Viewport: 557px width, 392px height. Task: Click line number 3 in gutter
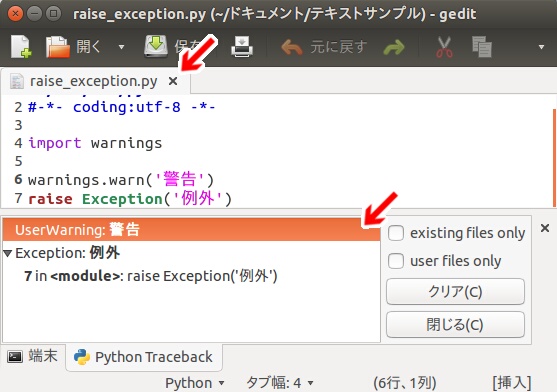[x=18, y=125]
